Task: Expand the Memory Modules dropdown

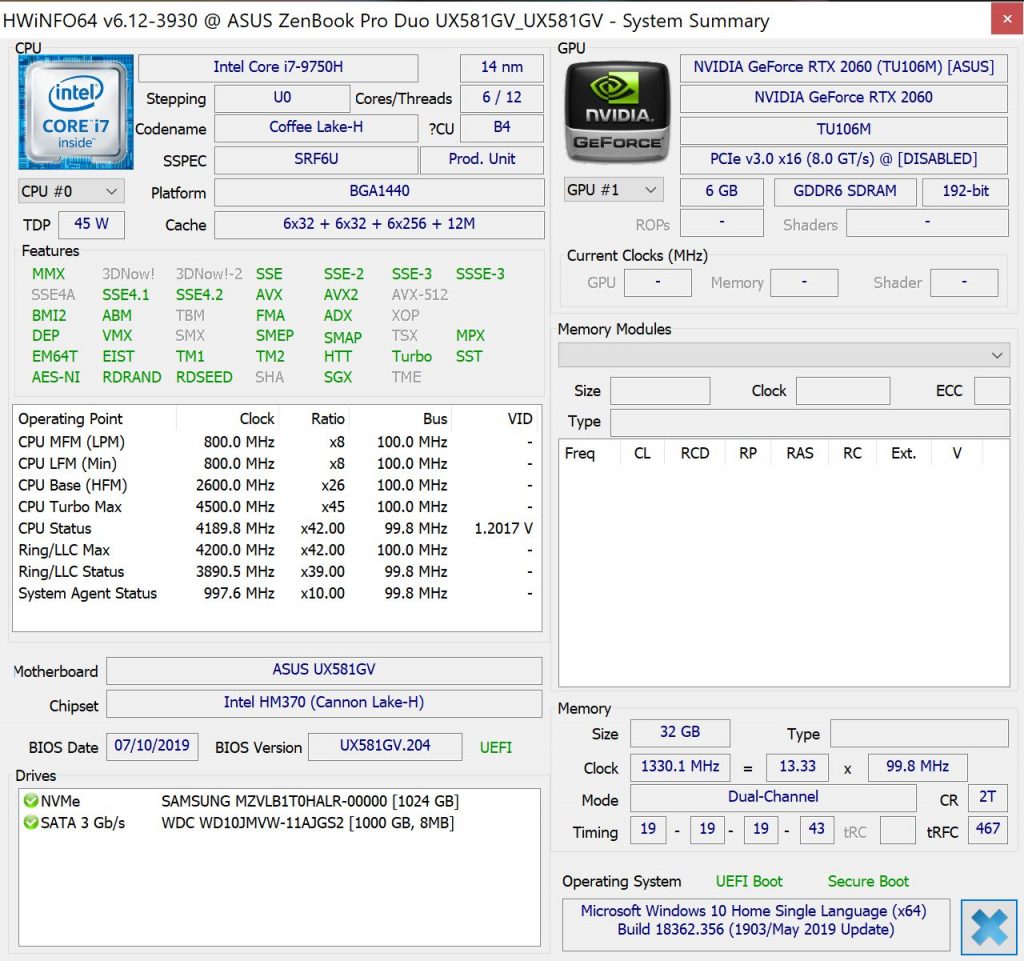Action: click(x=784, y=355)
